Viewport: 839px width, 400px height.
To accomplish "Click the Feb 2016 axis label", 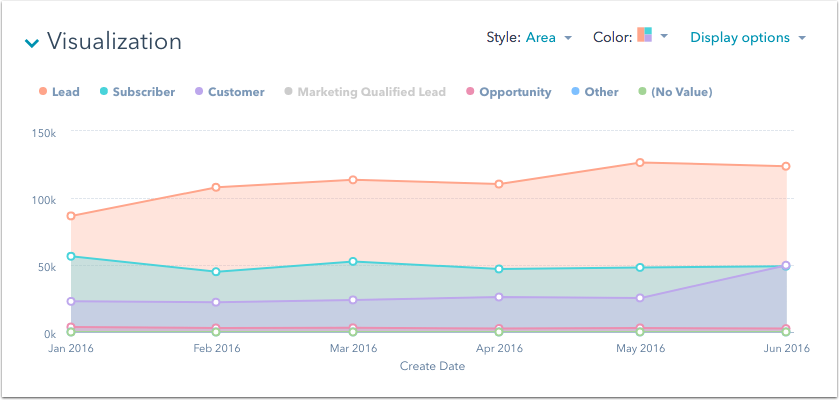I will (x=217, y=349).
